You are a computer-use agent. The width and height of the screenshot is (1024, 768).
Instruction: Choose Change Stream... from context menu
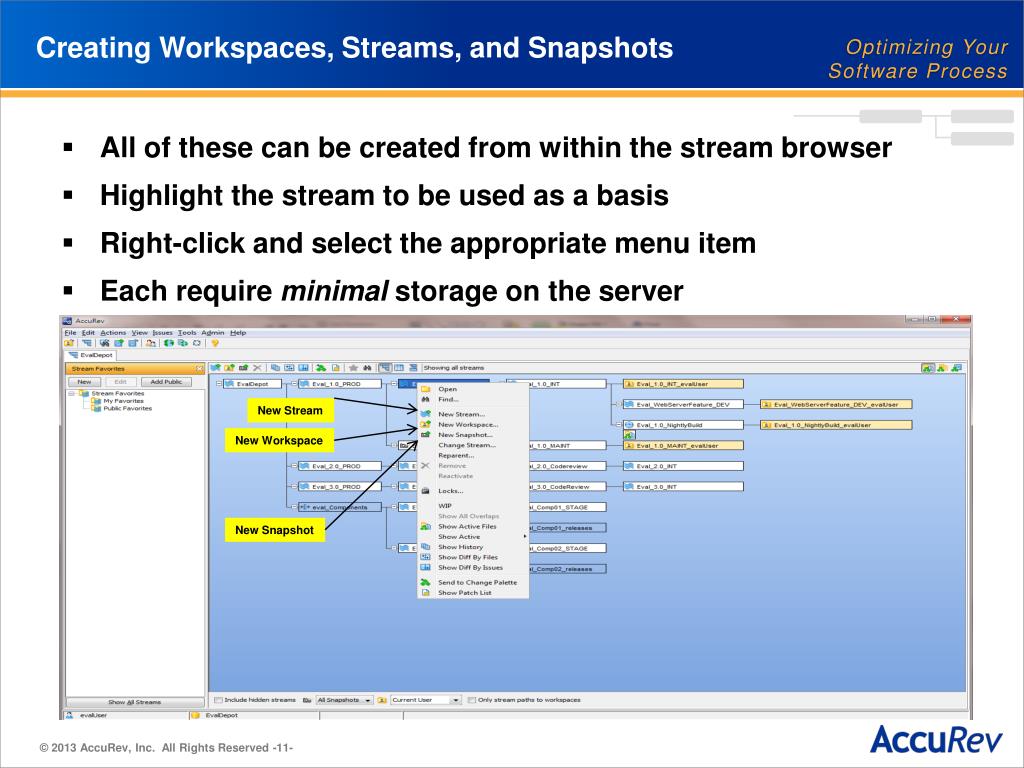click(467, 445)
